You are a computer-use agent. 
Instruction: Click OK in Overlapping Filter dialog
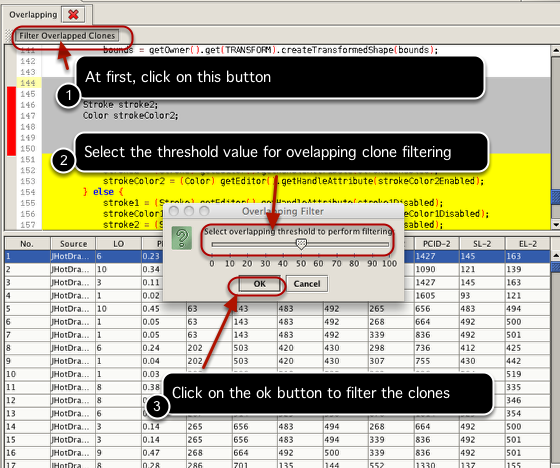(260, 284)
